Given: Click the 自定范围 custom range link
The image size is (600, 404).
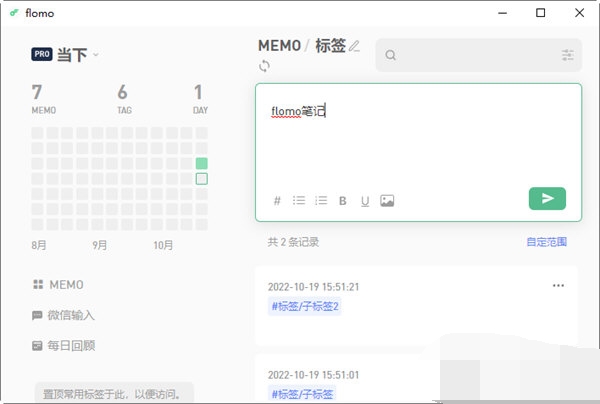Looking at the screenshot, I should (547, 242).
